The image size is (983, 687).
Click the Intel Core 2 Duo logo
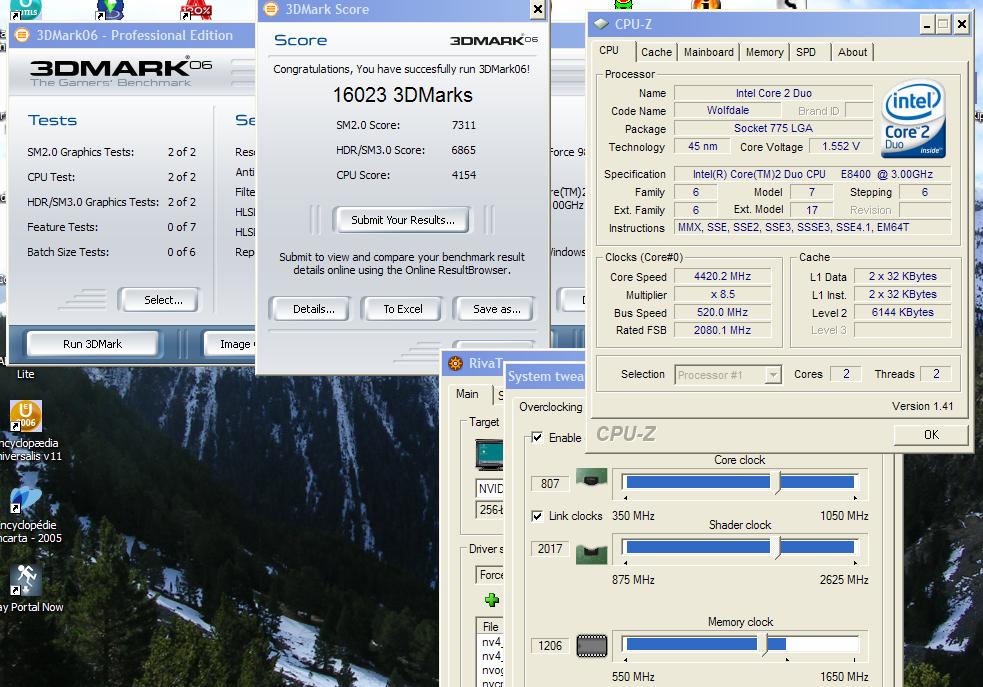pyautogui.click(x=913, y=119)
